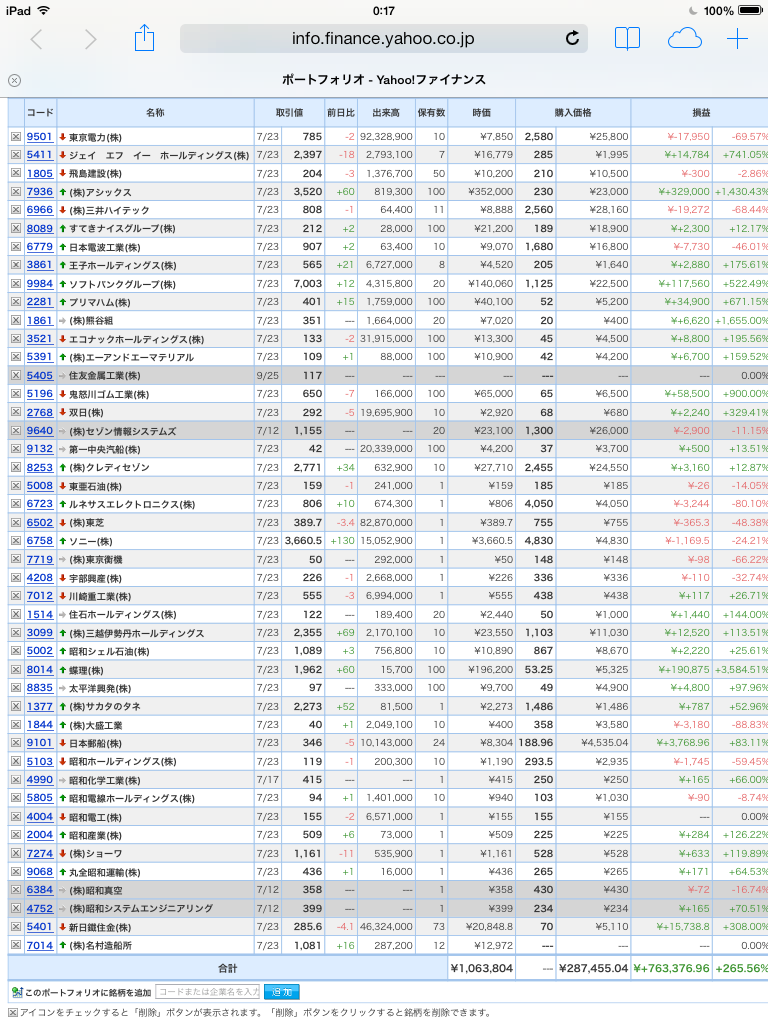Open stock code 8014 link
The image size is (768, 1024).
pyautogui.click(x=40, y=669)
